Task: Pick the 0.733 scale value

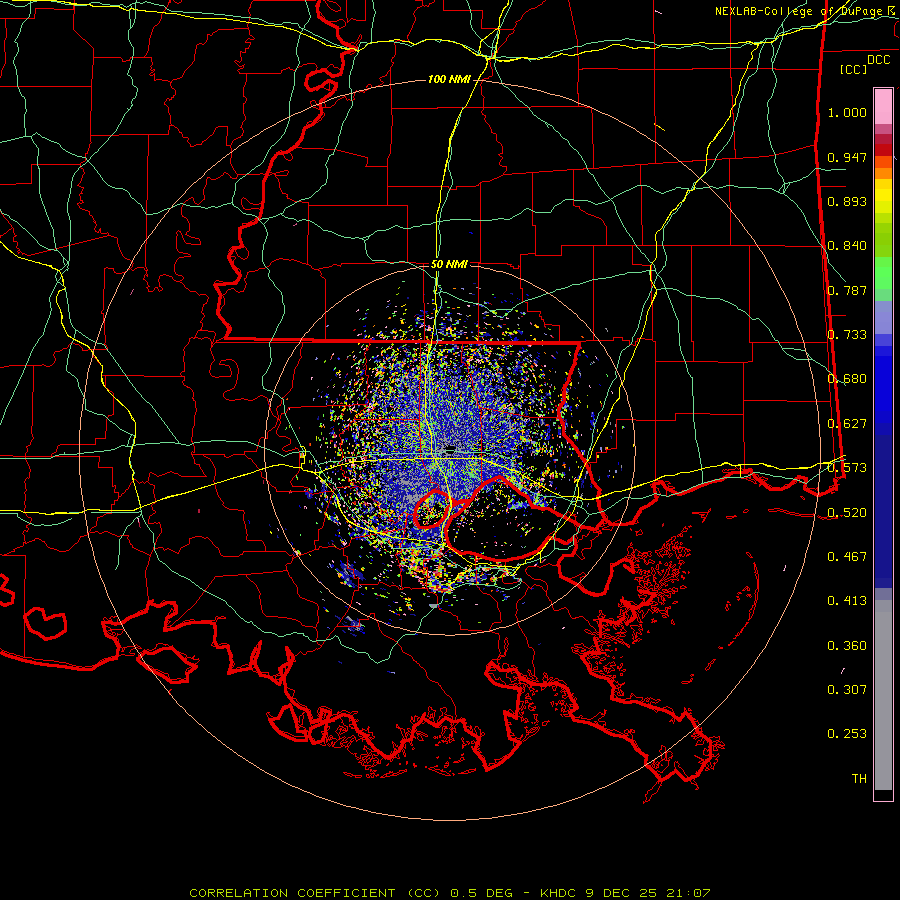Action: coord(847,335)
